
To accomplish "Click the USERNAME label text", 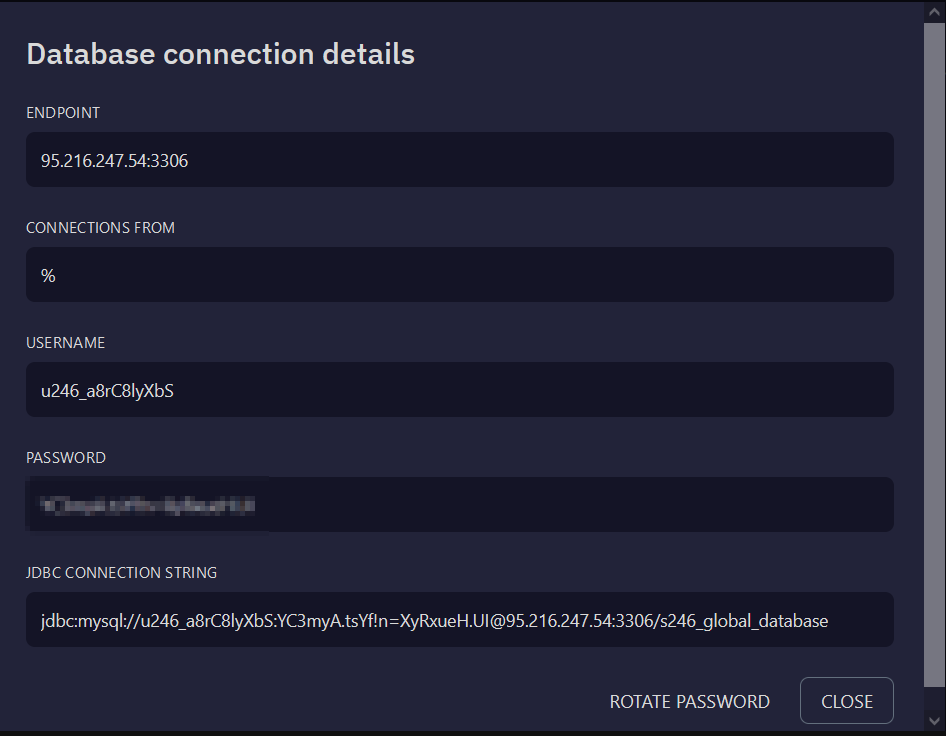I will [65, 343].
